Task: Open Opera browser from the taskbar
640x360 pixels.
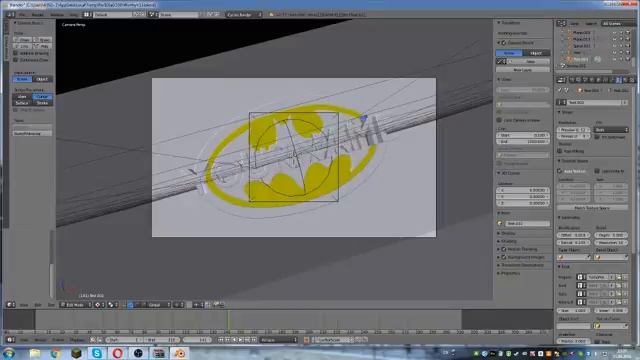Action: [118, 353]
